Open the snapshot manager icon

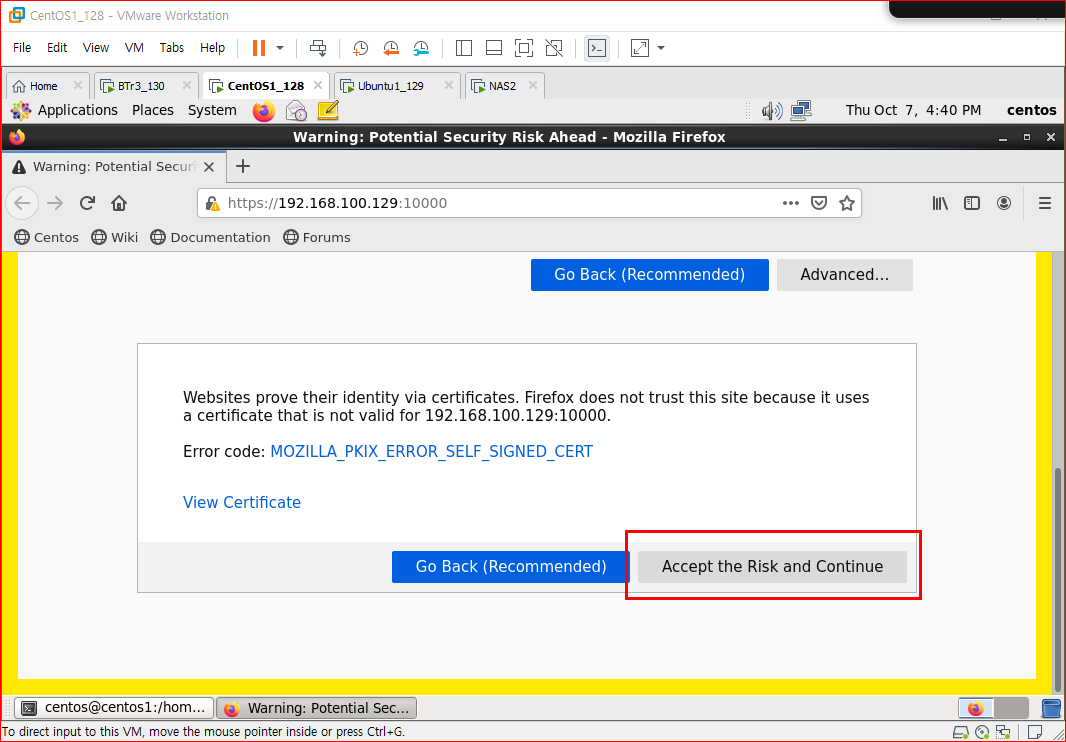point(421,48)
